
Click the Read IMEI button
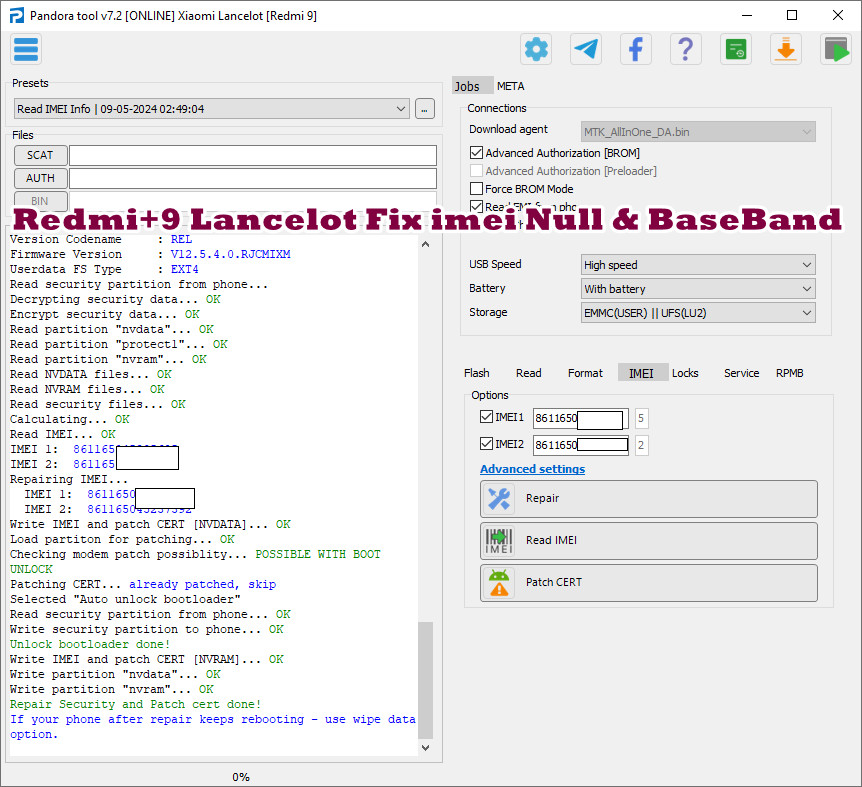(x=649, y=541)
